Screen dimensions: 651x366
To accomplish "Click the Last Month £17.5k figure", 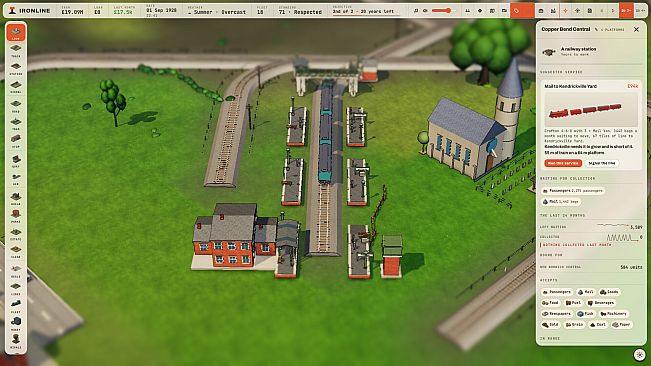I will coord(123,11).
